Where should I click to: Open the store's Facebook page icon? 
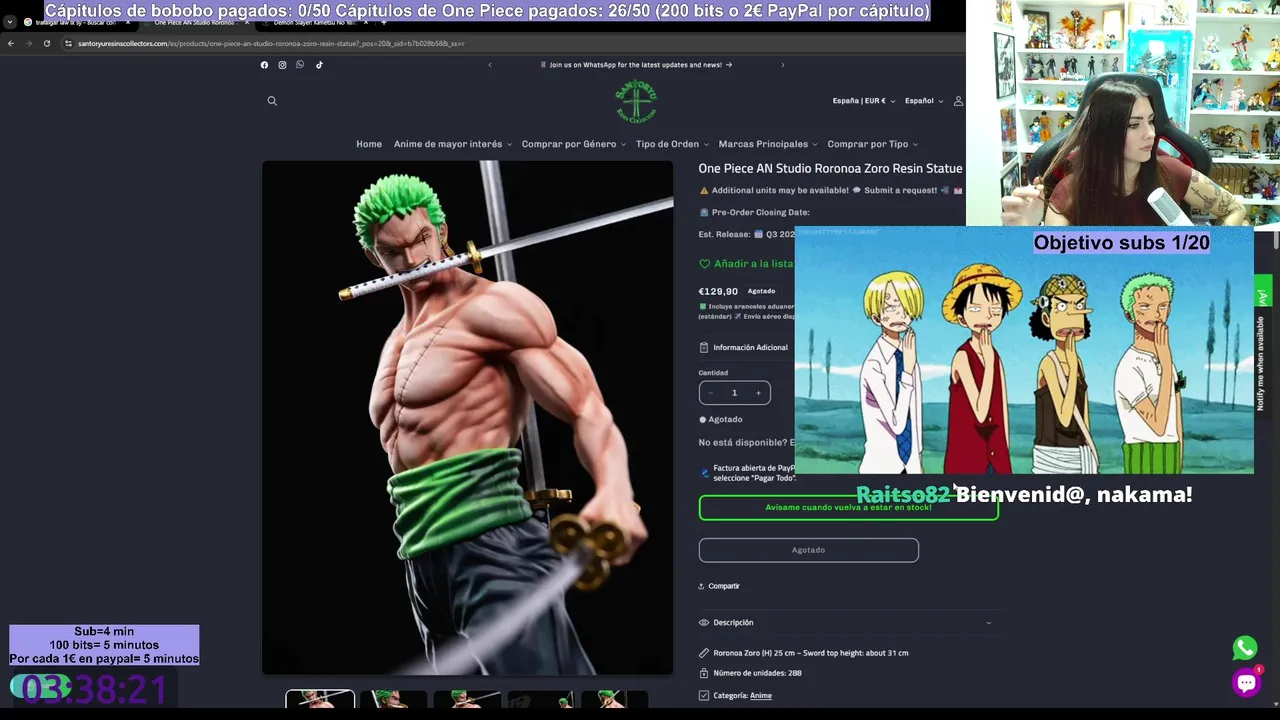pyautogui.click(x=264, y=65)
